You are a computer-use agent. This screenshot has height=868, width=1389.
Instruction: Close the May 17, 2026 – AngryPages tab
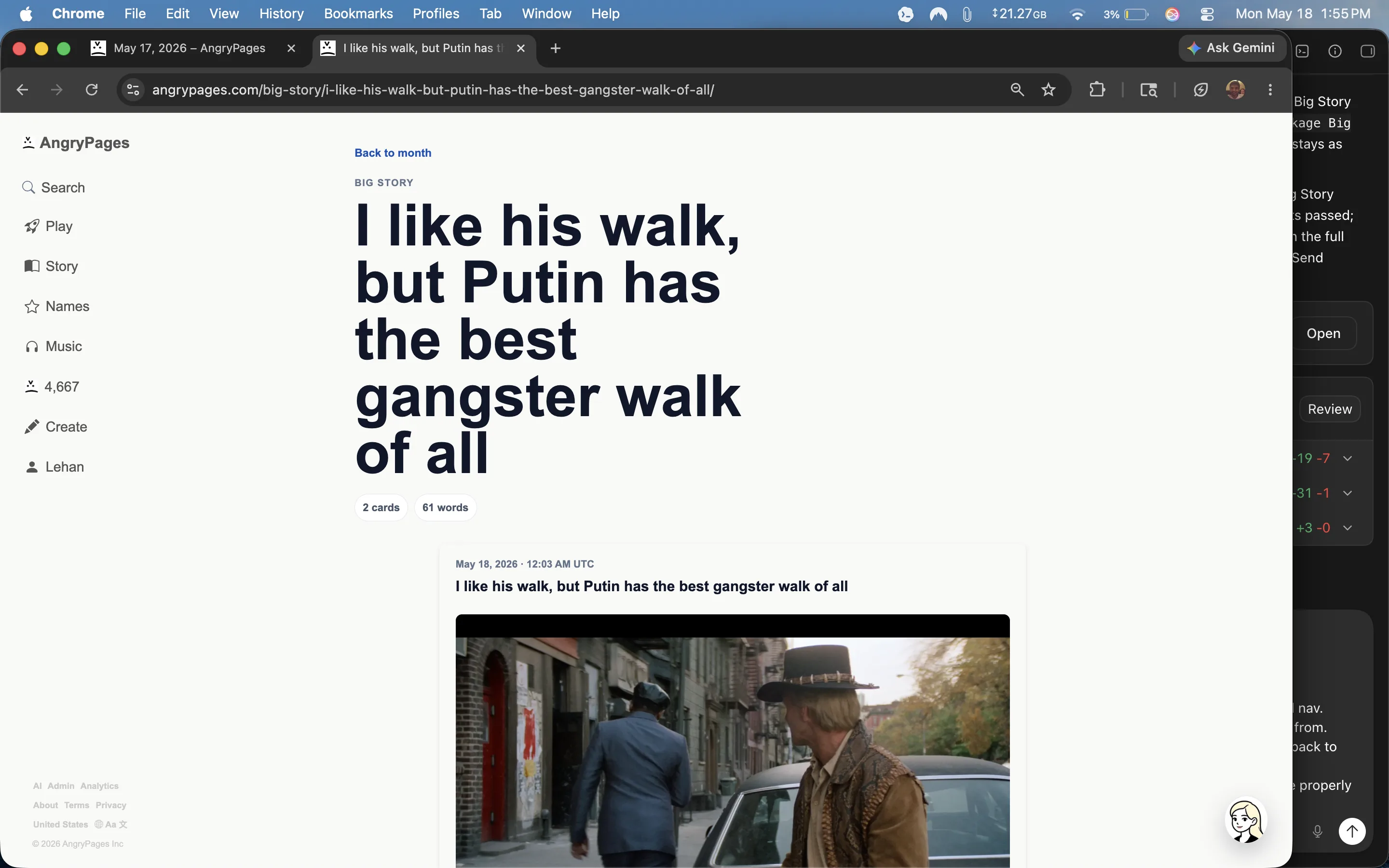291,48
